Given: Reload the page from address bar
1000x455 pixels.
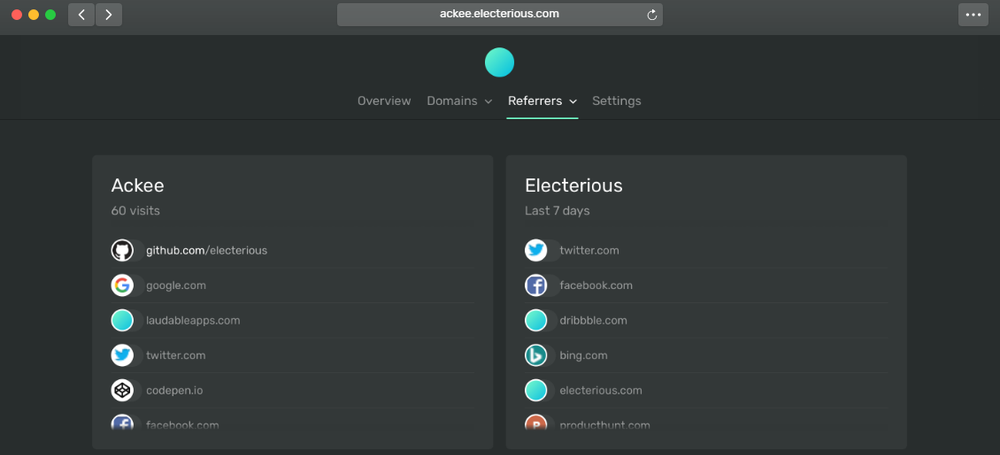Looking at the screenshot, I should [x=652, y=15].
